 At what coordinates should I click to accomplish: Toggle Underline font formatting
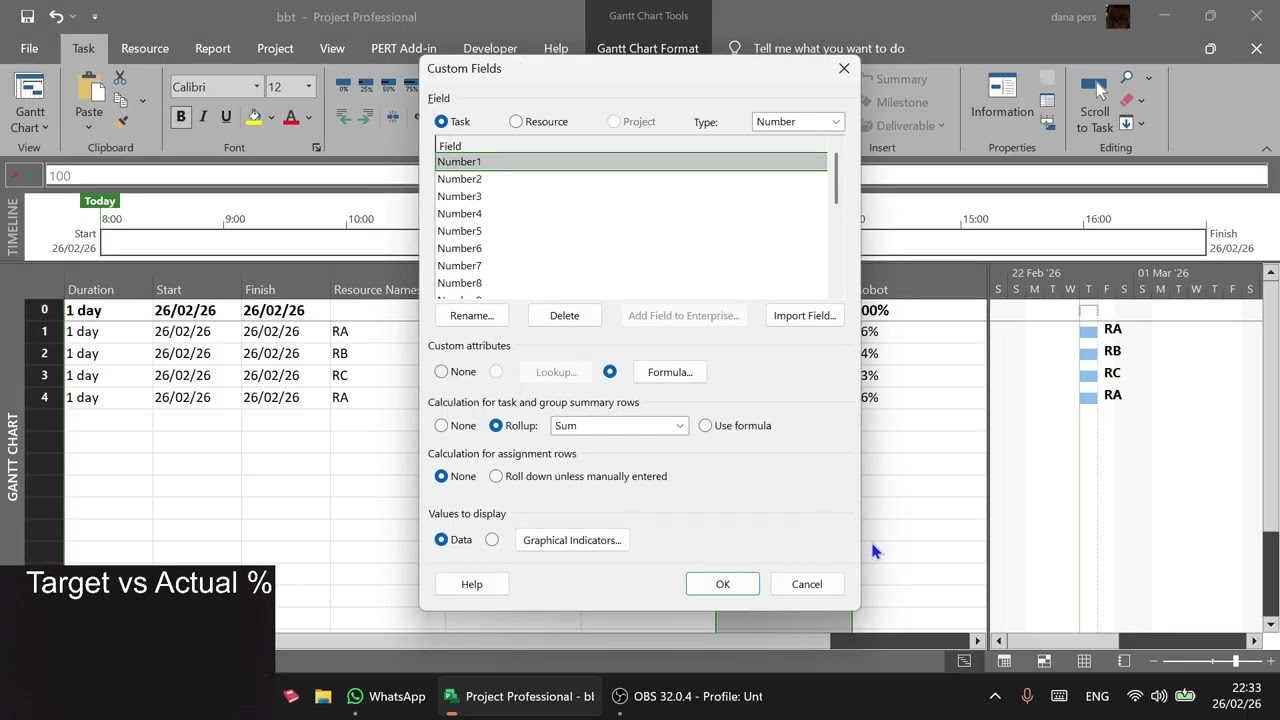tap(226, 117)
